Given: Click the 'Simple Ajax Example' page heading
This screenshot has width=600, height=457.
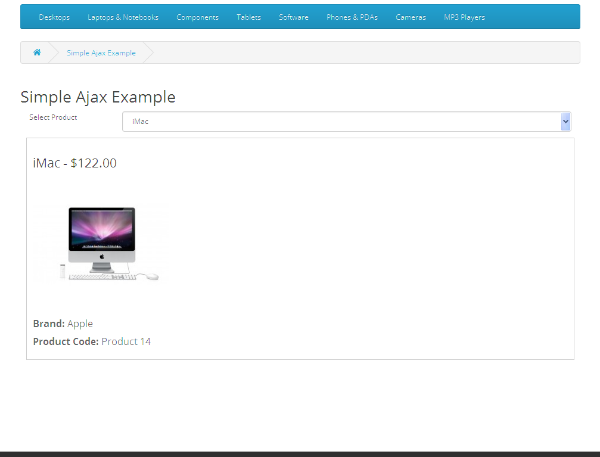Looking at the screenshot, I should pos(98,97).
